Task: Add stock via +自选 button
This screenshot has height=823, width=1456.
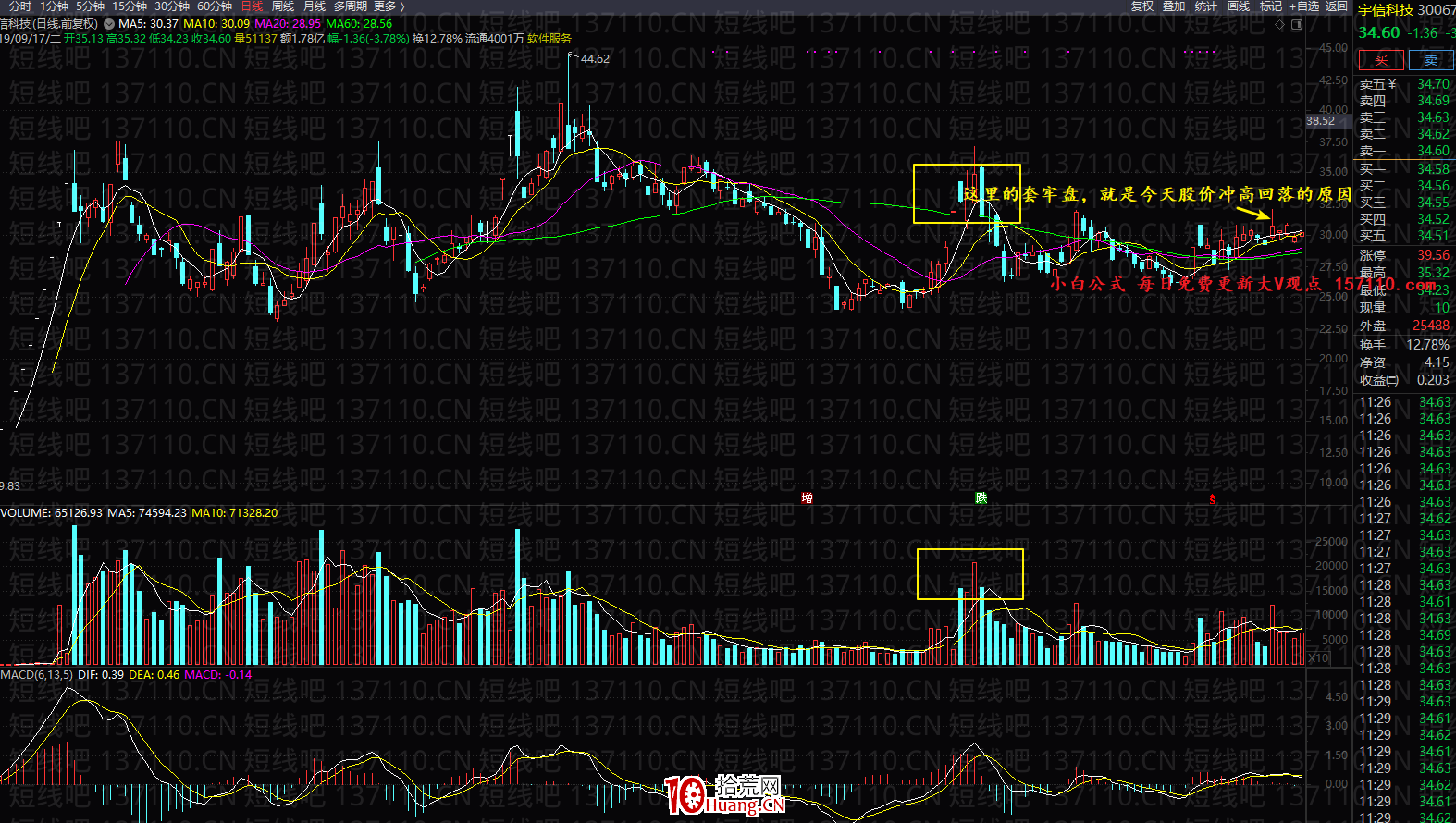Action: [x=1304, y=6]
